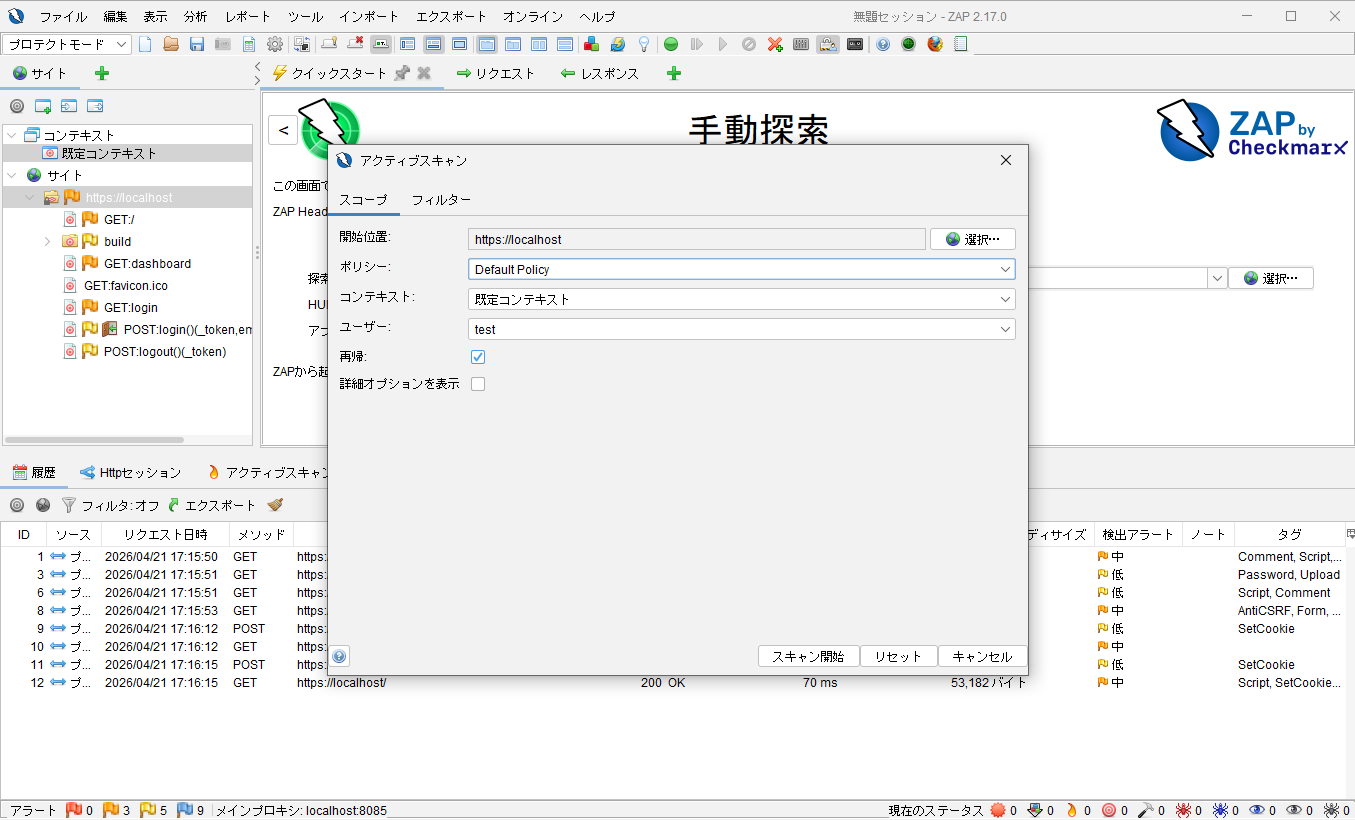Click the funnel filter icon in history
Image resolution: width=1355 pixels, height=820 pixels.
pyautogui.click(x=69, y=505)
